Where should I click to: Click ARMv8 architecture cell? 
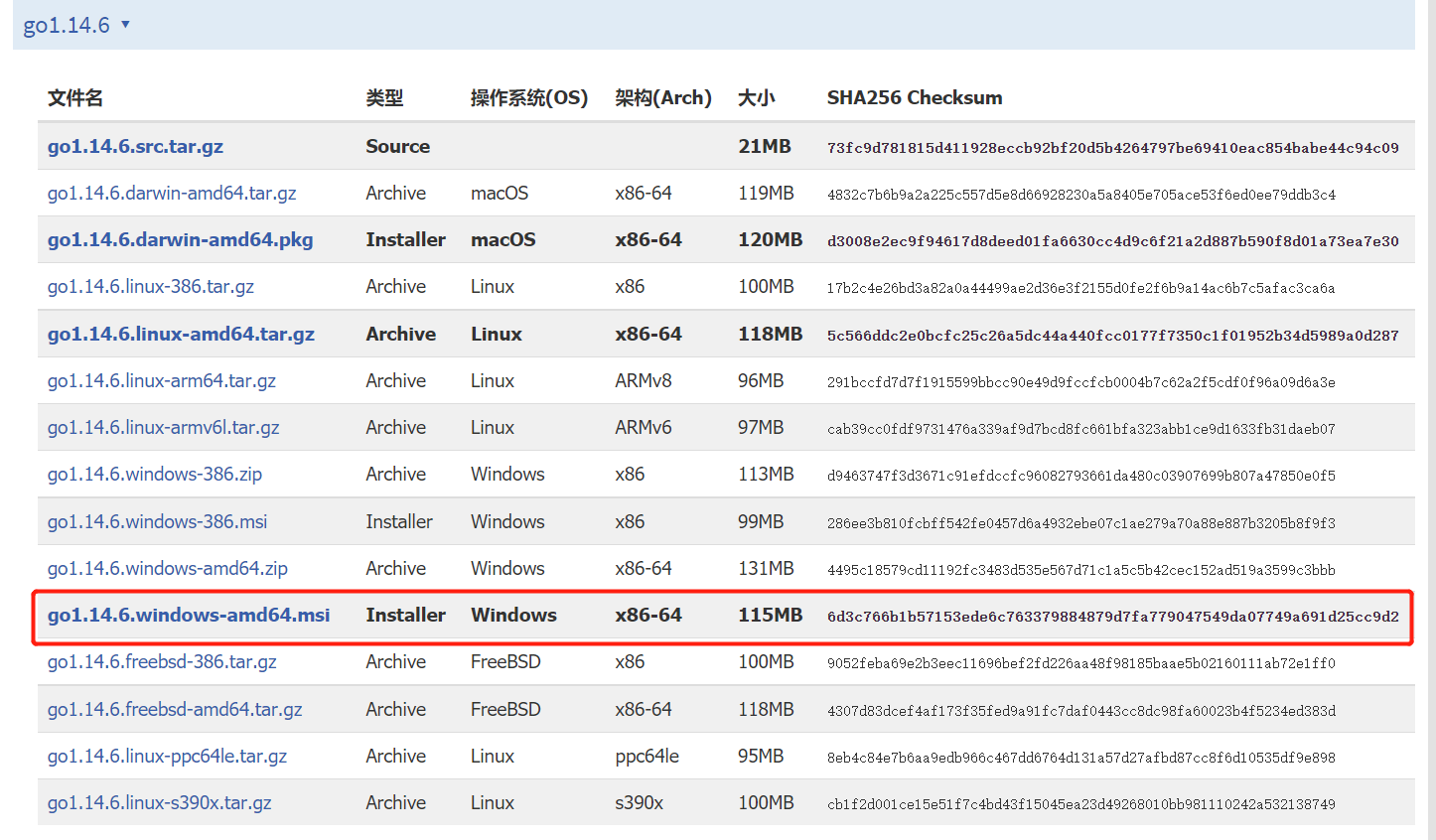coord(644,380)
